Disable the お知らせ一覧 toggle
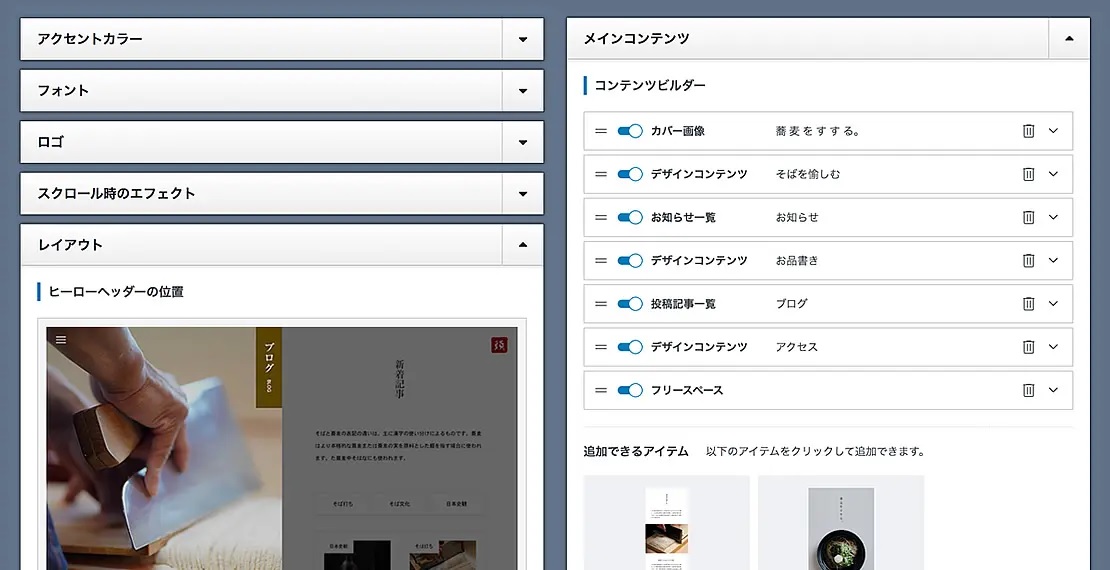The width and height of the screenshot is (1110, 570). coord(630,217)
